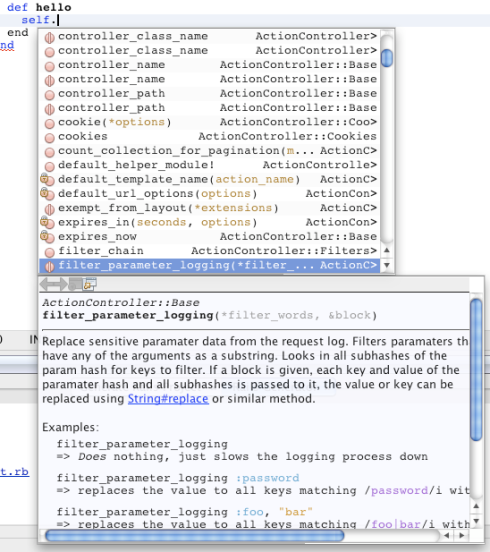The width and height of the screenshot is (490, 552).
Task: Select the cookies completion entry
Action: point(209,136)
